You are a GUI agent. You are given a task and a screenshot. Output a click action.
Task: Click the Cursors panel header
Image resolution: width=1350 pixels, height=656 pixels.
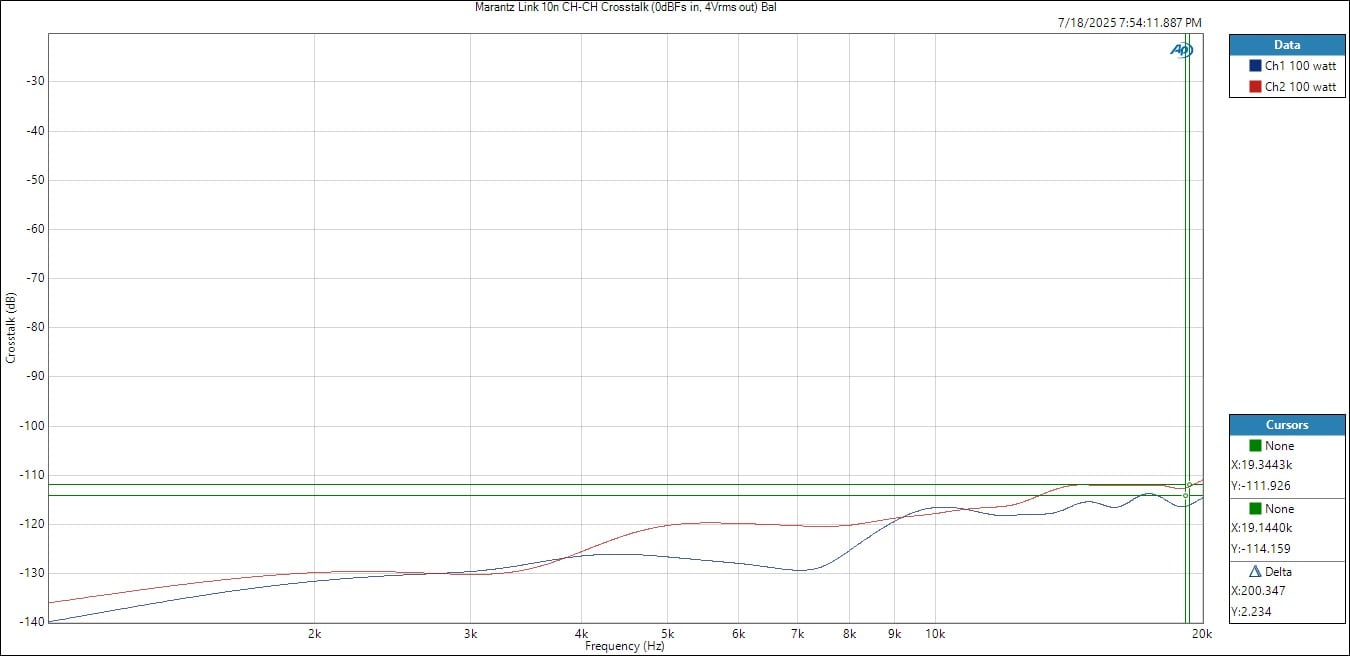pos(1287,425)
